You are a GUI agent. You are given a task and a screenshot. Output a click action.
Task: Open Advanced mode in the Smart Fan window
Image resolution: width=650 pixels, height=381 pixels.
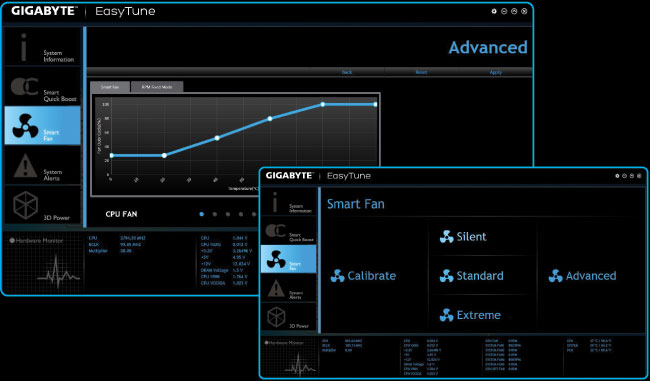582,276
